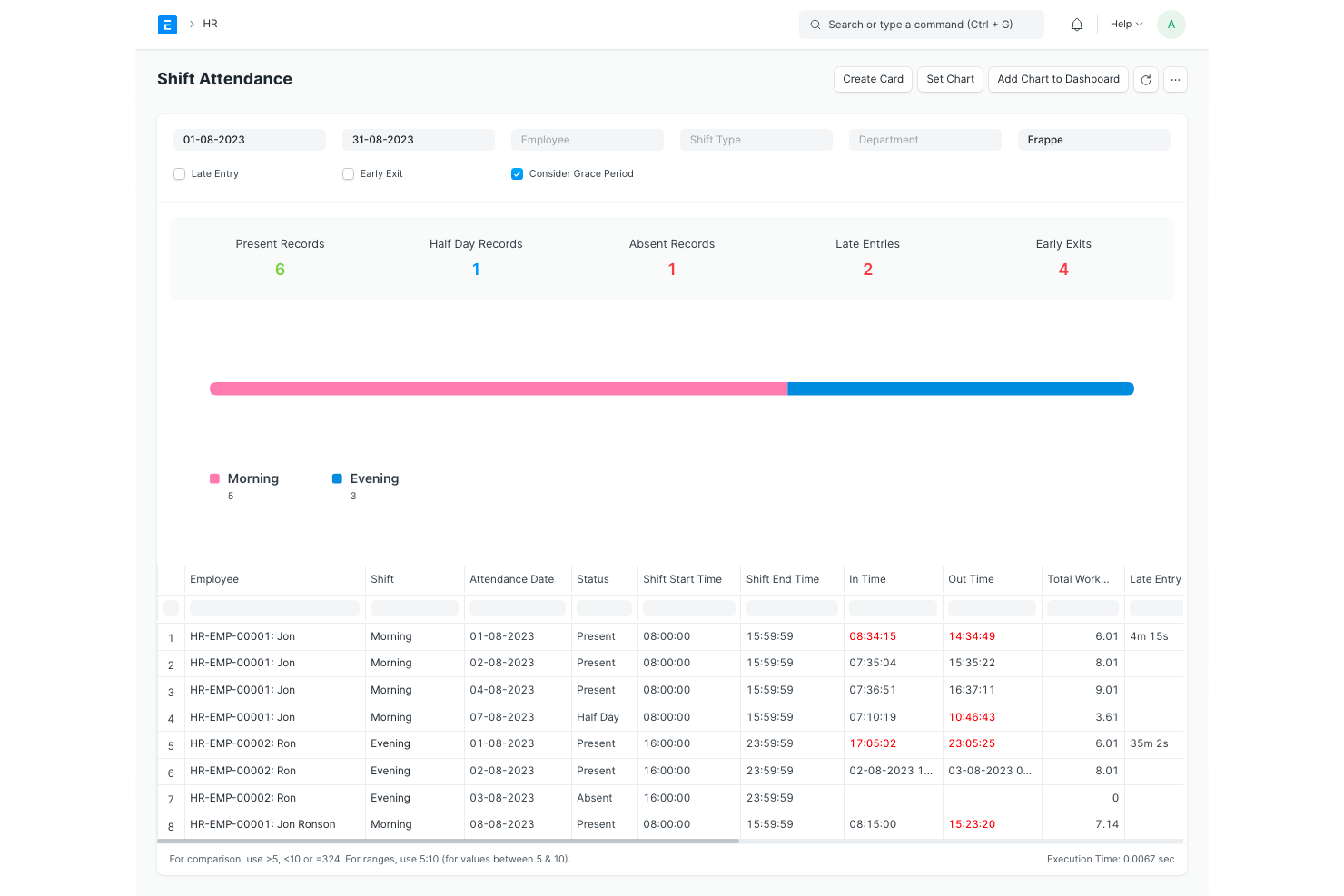Image resolution: width=1344 pixels, height=896 pixels.
Task: Change the Frappe company filter
Action: click(x=1094, y=140)
